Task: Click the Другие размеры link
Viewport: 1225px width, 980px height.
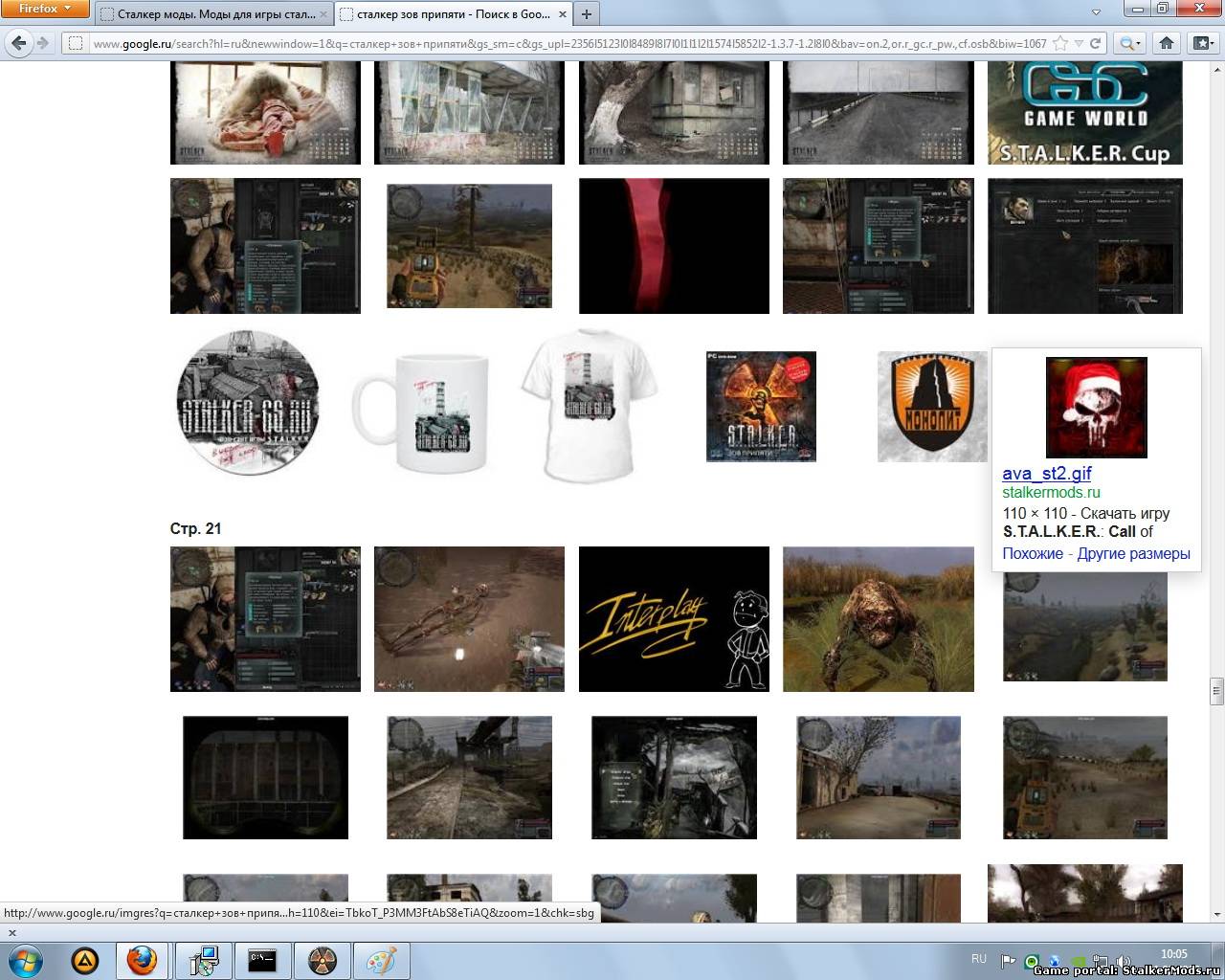Action: pyautogui.click(x=1133, y=553)
